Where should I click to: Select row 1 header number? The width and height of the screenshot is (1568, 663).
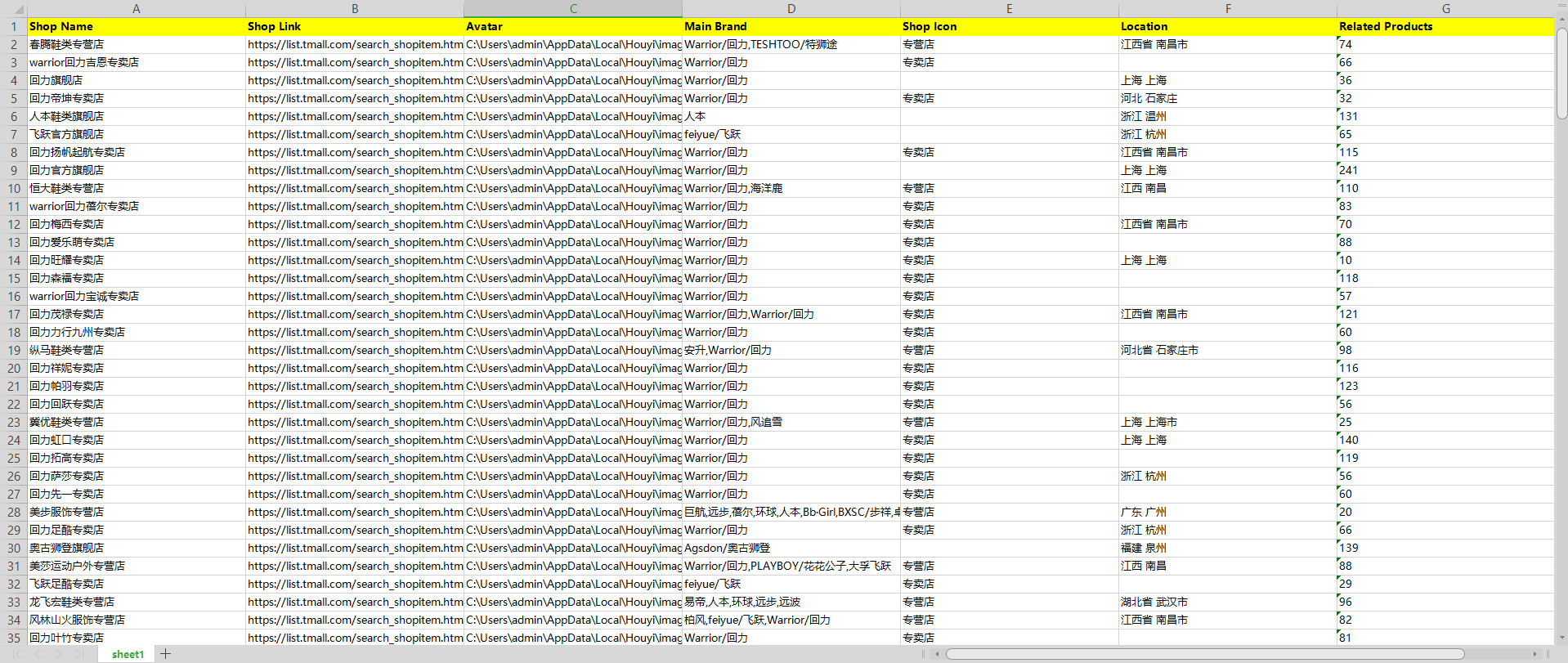(x=14, y=26)
